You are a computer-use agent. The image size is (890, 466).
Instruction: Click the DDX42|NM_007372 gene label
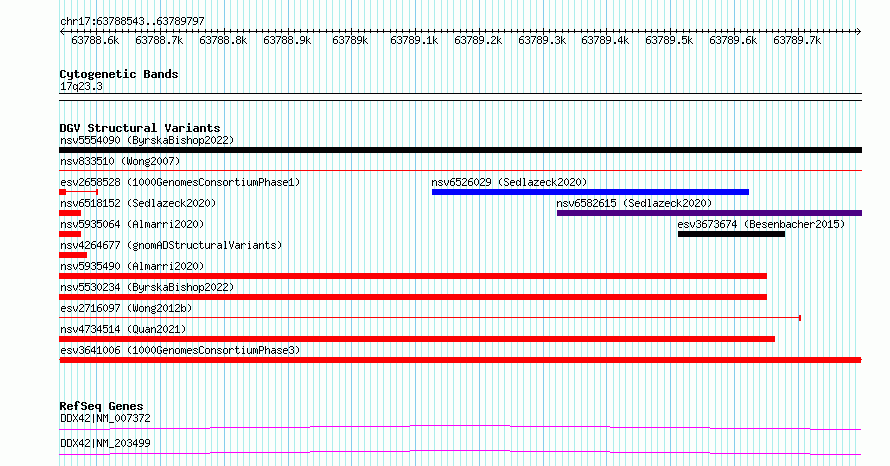[x=106, y=418]
